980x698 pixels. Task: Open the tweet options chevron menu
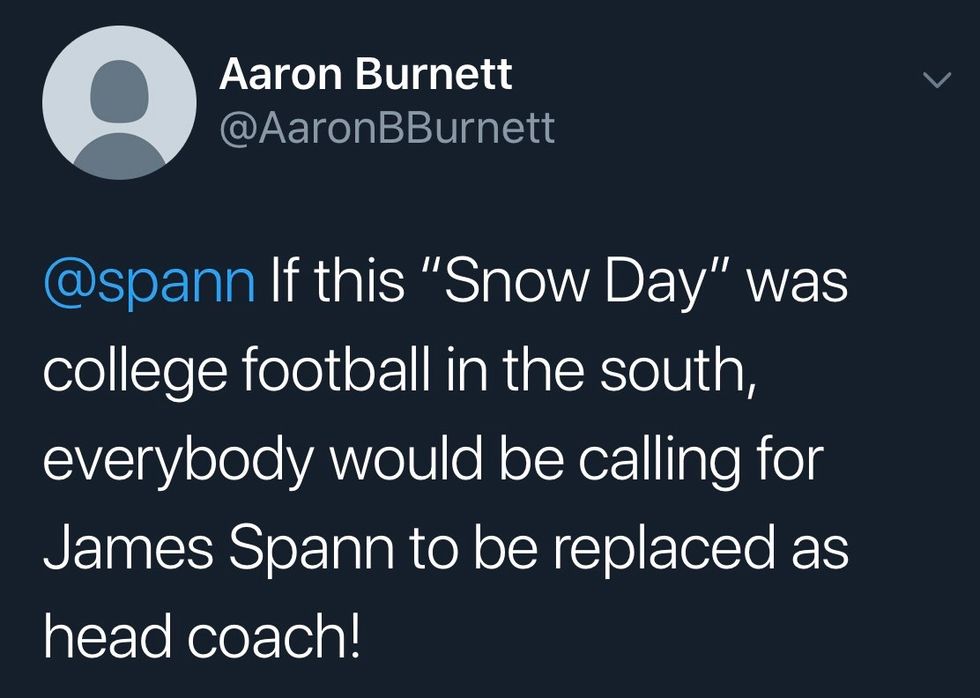pyautogui.click(x=936, y=81)
